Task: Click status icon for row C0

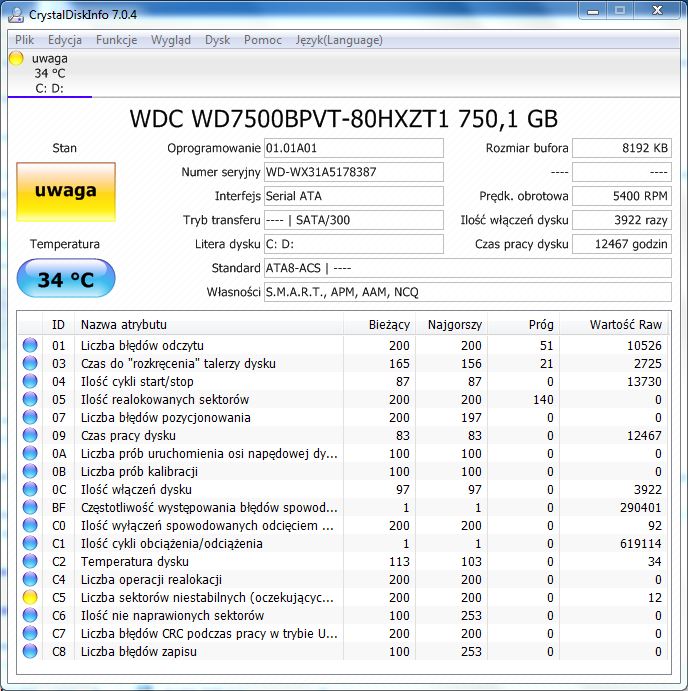Action: [30, 525]
